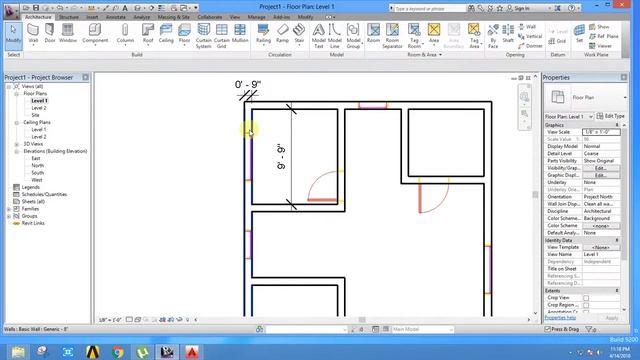Select the Room tool
This screenshot has width=640, height=360.
point(373,34)
